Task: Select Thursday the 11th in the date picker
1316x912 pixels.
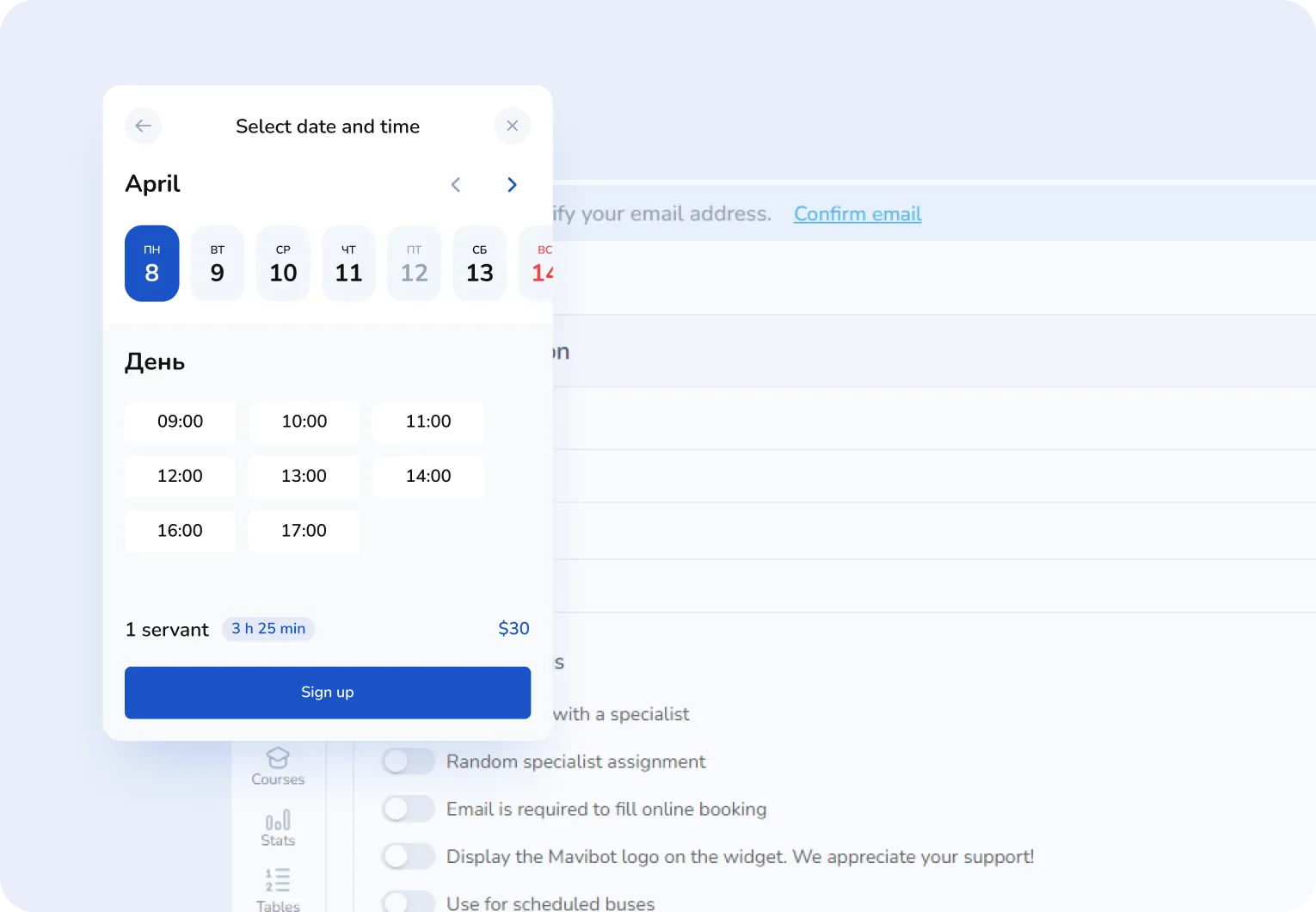Action: point(348,263)
